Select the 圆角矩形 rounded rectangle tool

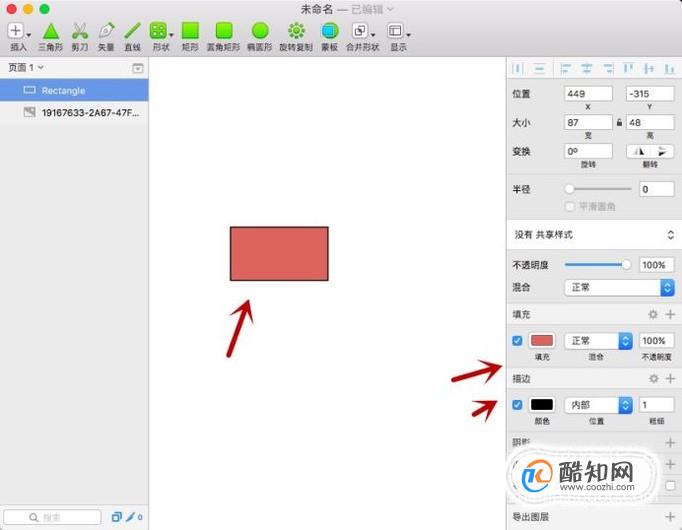(224, 31)
